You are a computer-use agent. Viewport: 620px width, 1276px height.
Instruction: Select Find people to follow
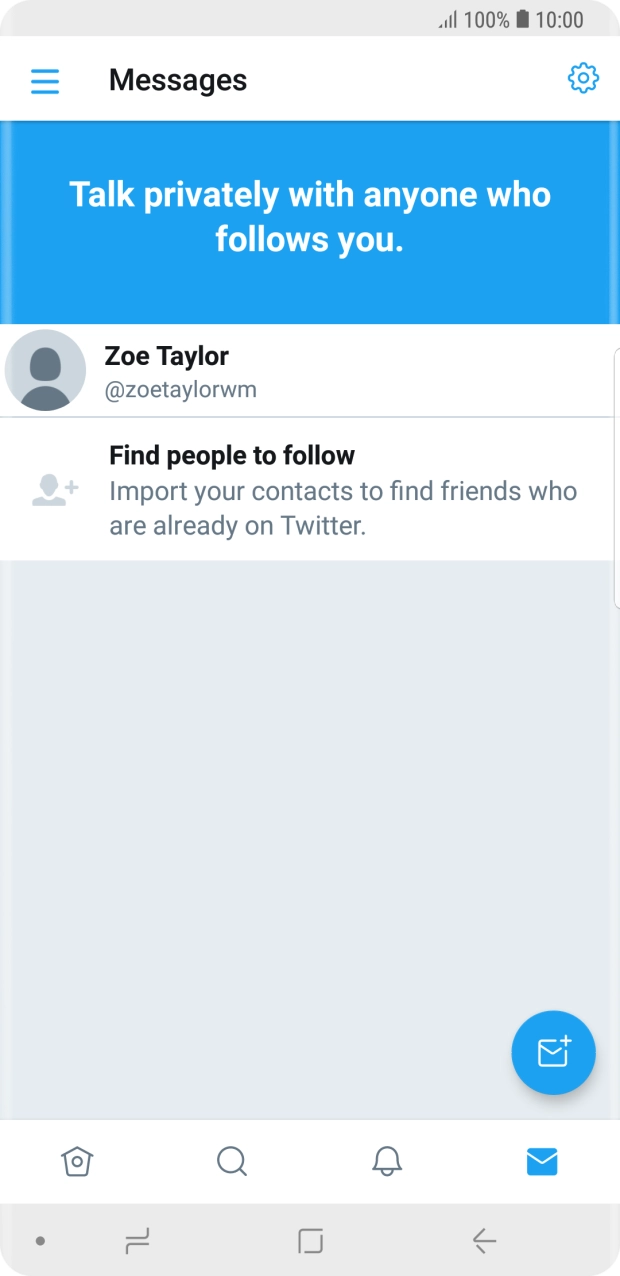coord(232,456)
